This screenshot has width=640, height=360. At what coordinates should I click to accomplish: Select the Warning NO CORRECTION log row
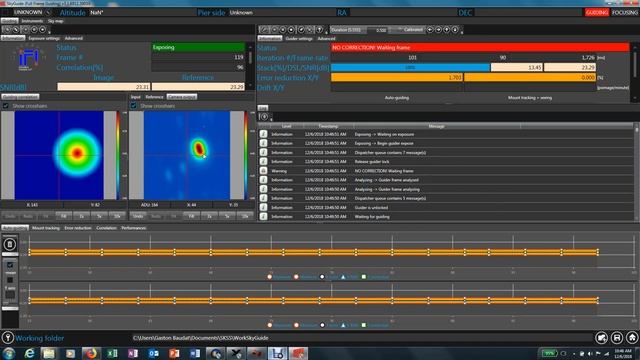point(446,171)
